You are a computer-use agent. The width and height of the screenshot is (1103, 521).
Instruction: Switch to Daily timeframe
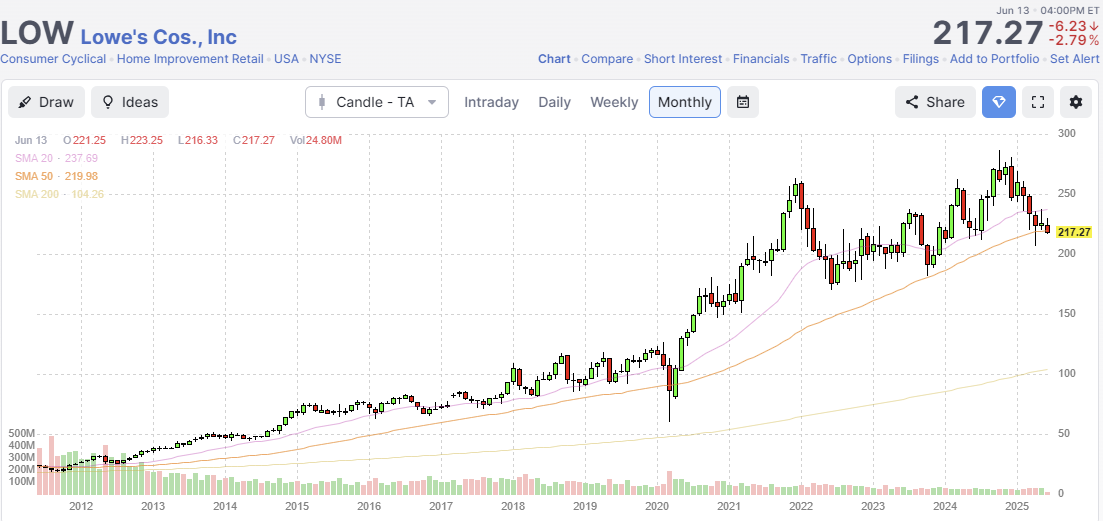pyautogui.click(x=554, y=102)
